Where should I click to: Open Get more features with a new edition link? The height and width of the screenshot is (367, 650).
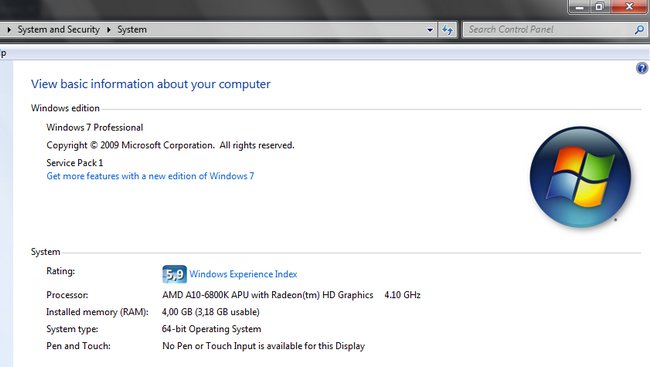coord(150,176)
